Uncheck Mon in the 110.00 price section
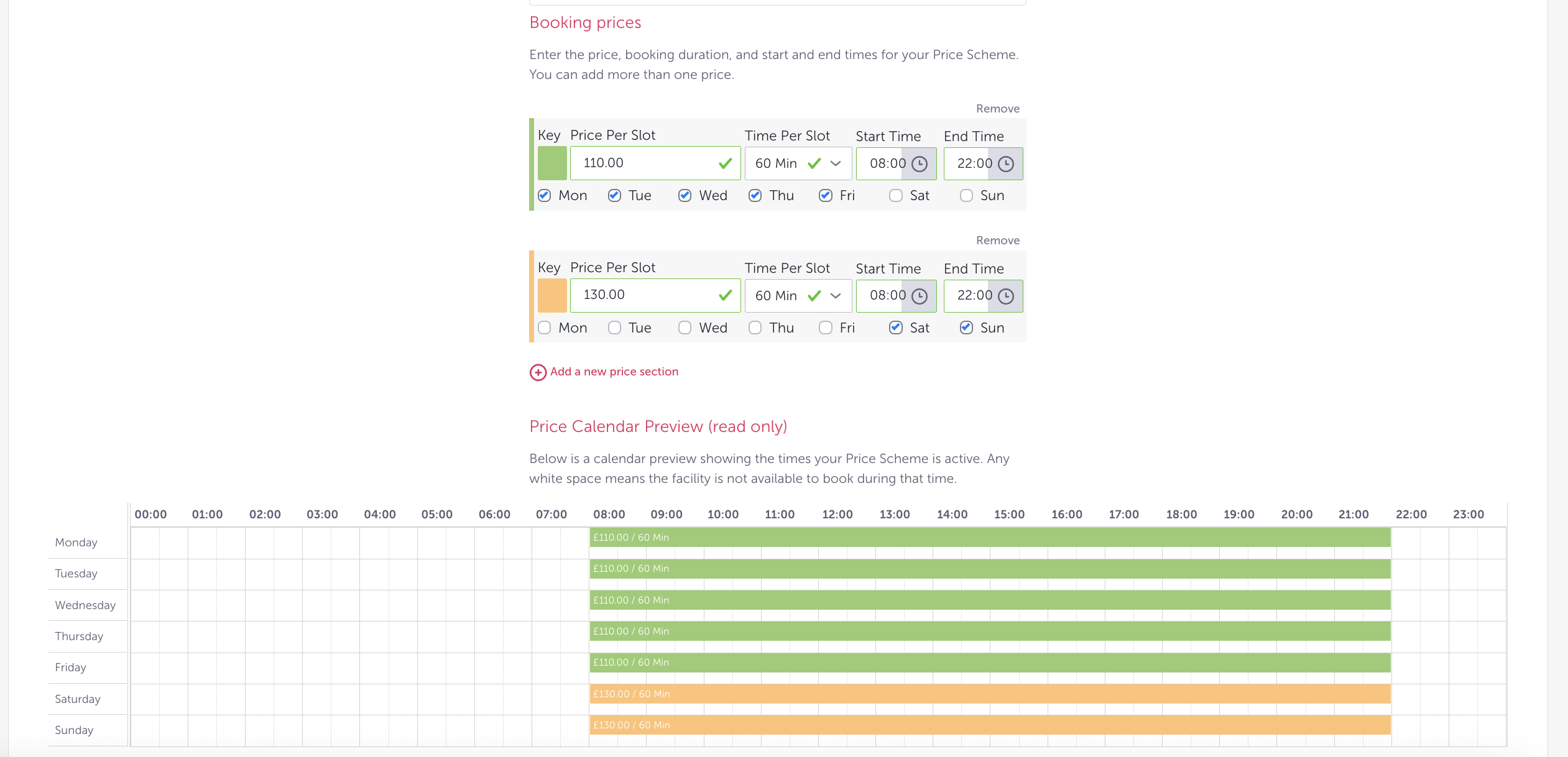The height and width of the screenshot is (757, 1568). (x=545, y=196)
